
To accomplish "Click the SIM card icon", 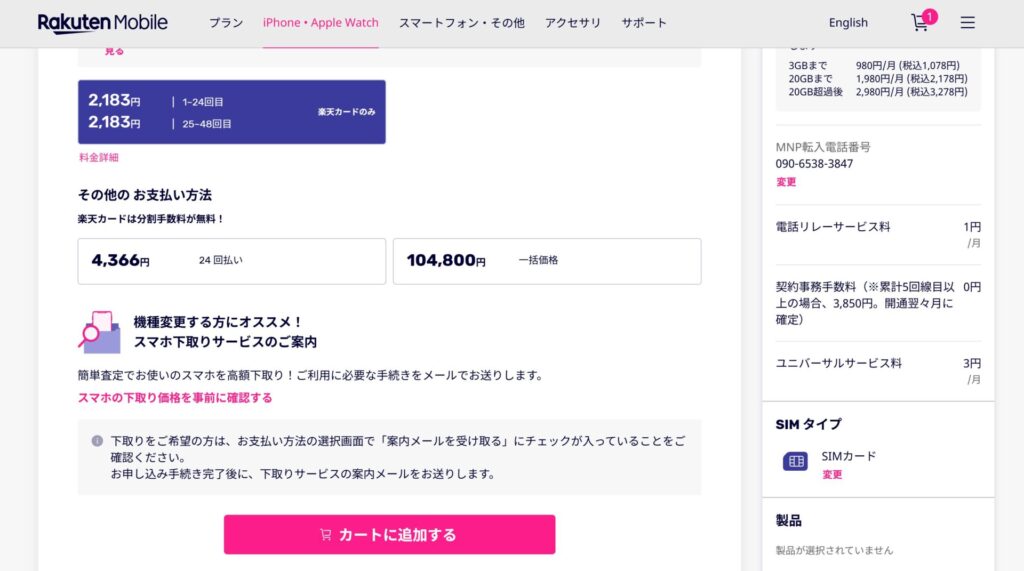I will pos(796,462).
